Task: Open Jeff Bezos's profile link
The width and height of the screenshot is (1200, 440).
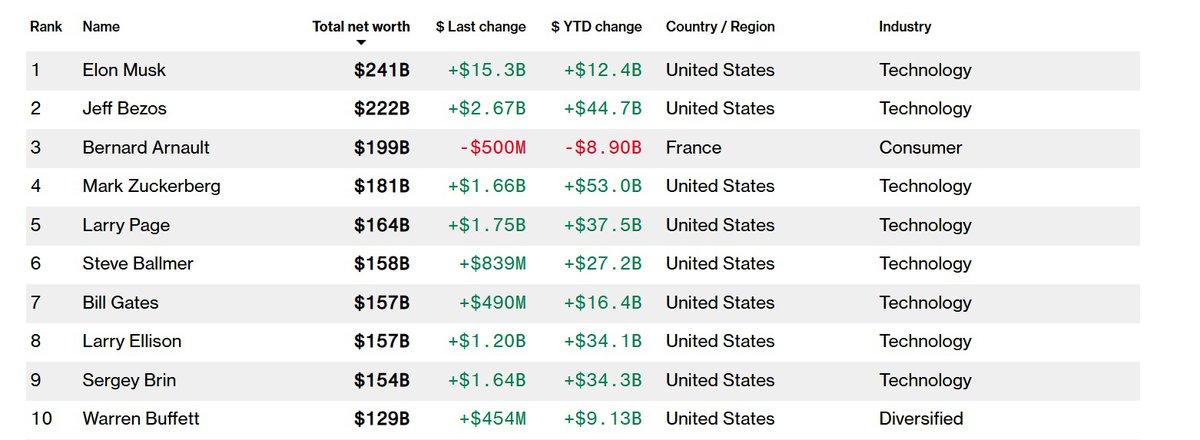Action: tap(123, 109)
